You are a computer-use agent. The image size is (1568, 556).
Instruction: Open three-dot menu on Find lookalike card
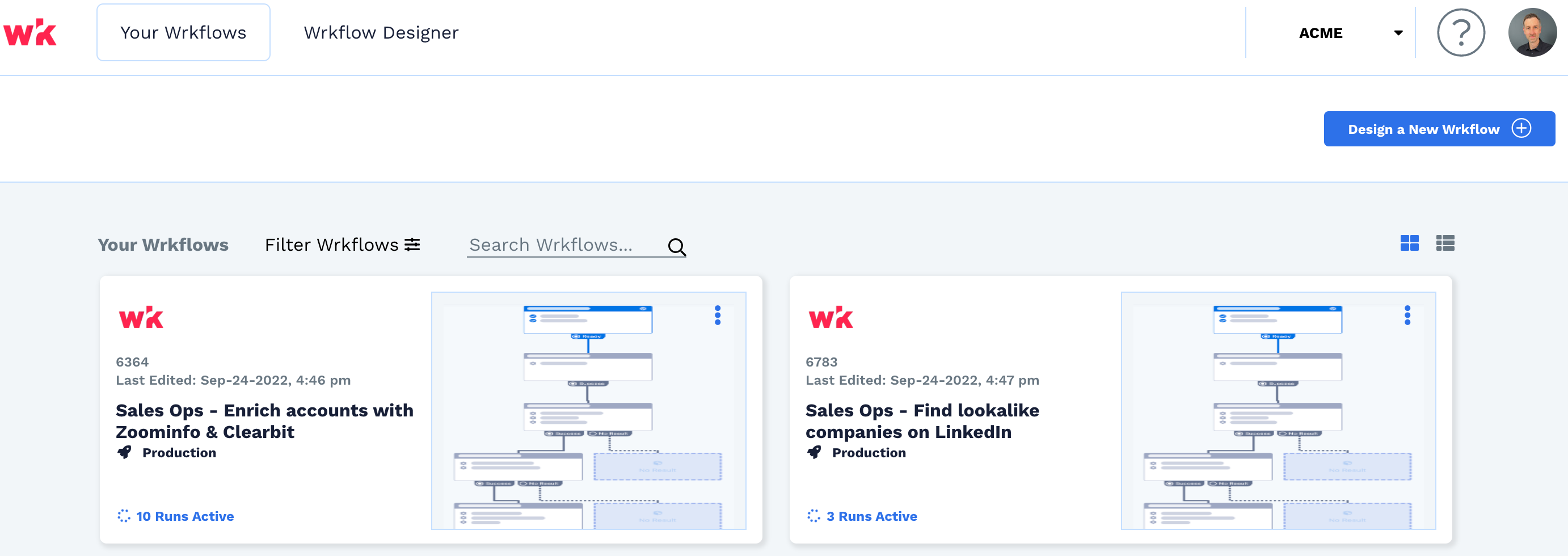(x=1407, y=315)
